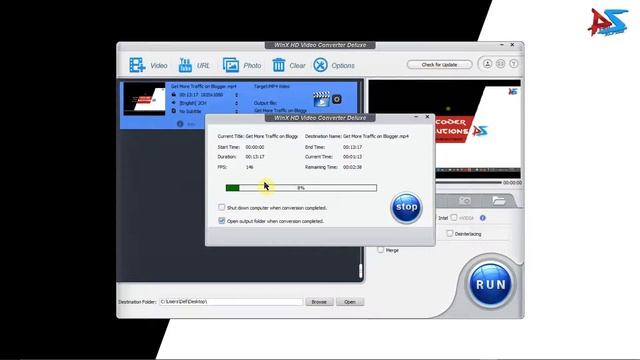Click the preview playback seek bar
This screenshot has width=640, height=360.
click(x=468, y=182)
